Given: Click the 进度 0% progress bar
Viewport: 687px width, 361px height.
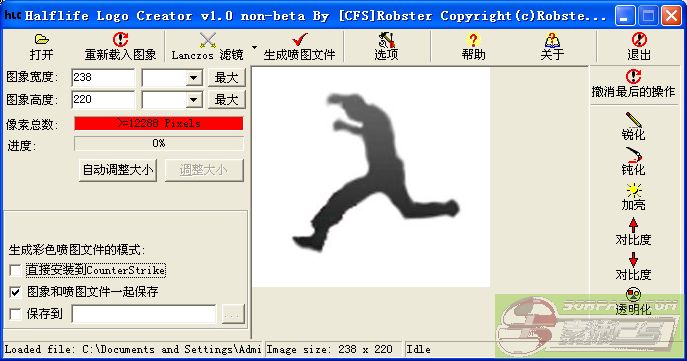Looking at the screenshot, I should point(159,143).
